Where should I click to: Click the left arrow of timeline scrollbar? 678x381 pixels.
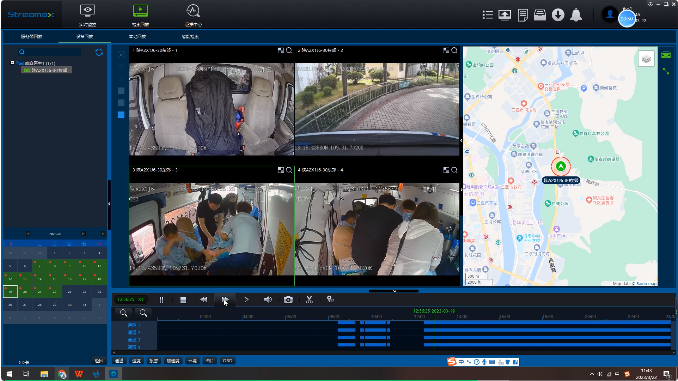point(114,352)
